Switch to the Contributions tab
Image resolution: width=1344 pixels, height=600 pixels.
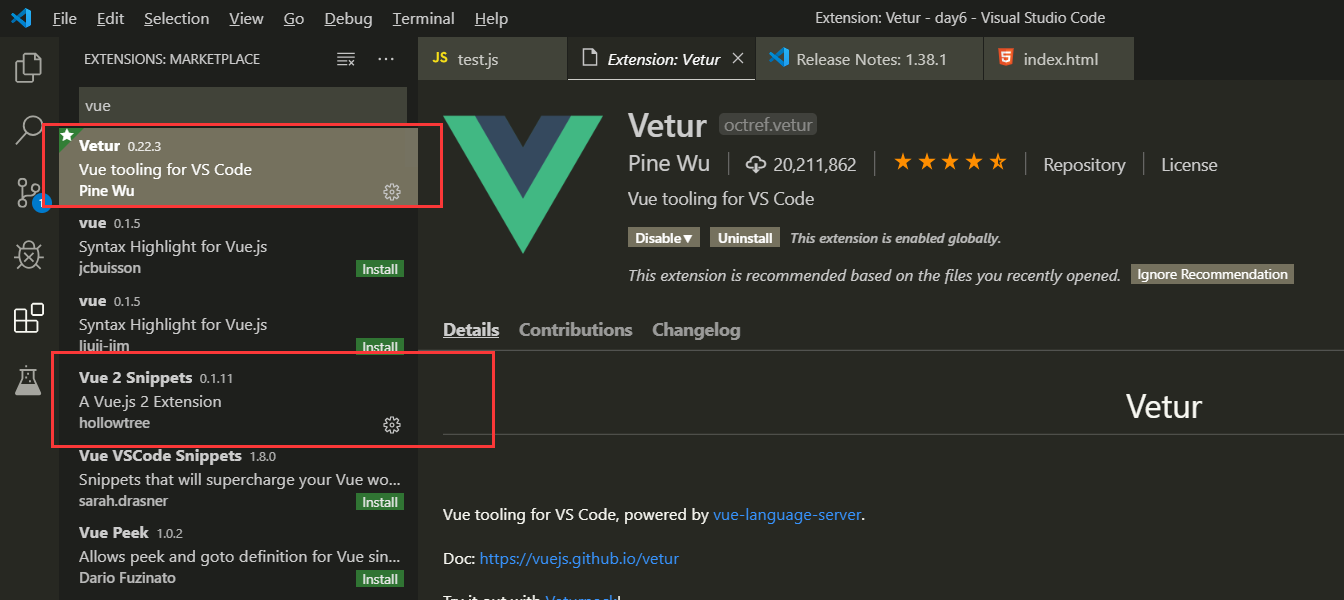pos(575,329)
